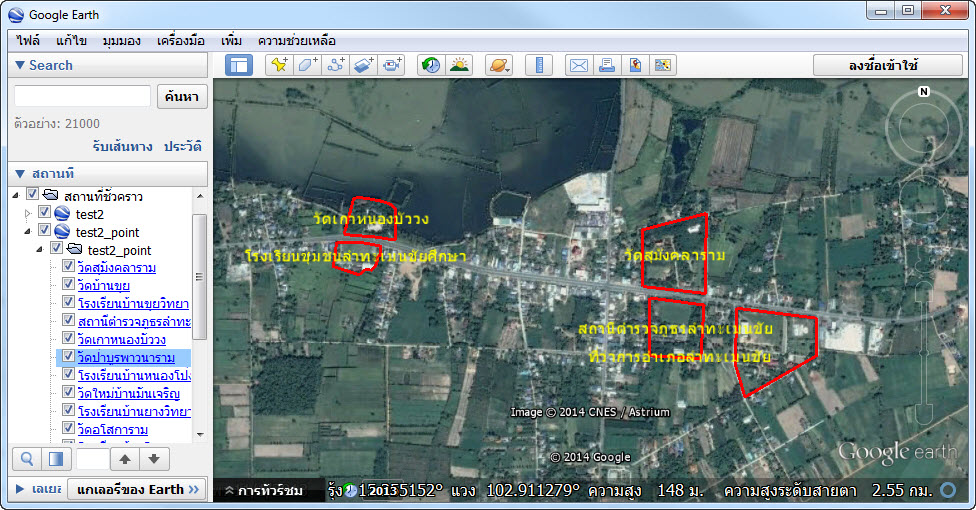The height and width of the screenshot is (510, 976).
Task: Uncheck the วัดเกาหนองบัววง checkbox
Action: (68, 338)
